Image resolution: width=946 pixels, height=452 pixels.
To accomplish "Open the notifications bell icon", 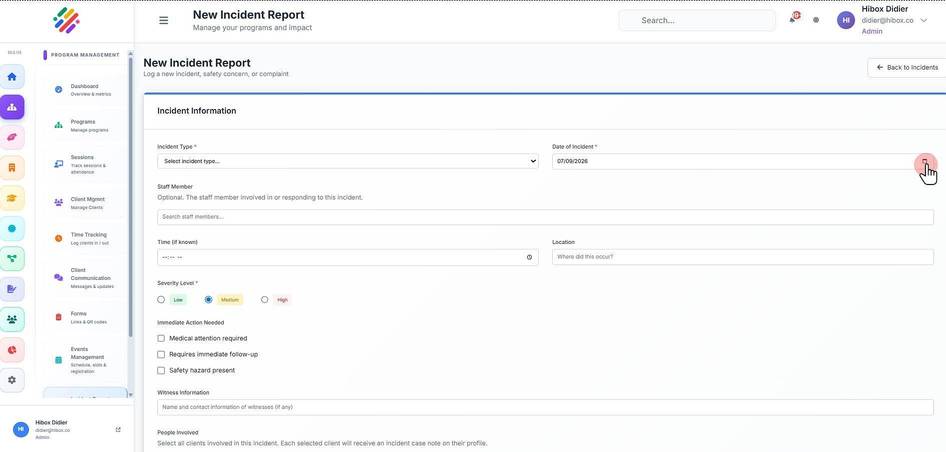I will (x=793, y=19).
